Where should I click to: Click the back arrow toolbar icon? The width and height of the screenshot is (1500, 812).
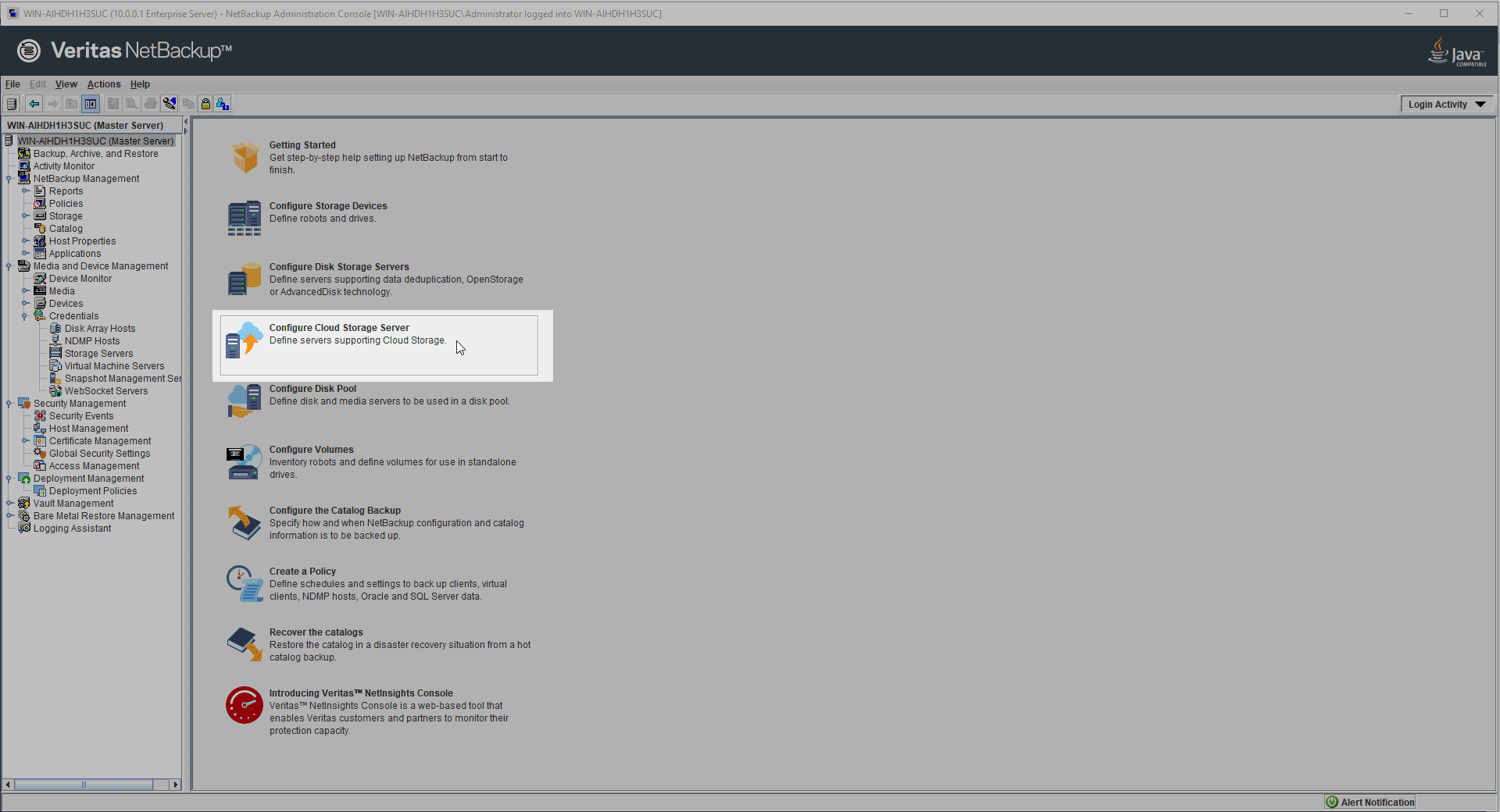[34, 104]
